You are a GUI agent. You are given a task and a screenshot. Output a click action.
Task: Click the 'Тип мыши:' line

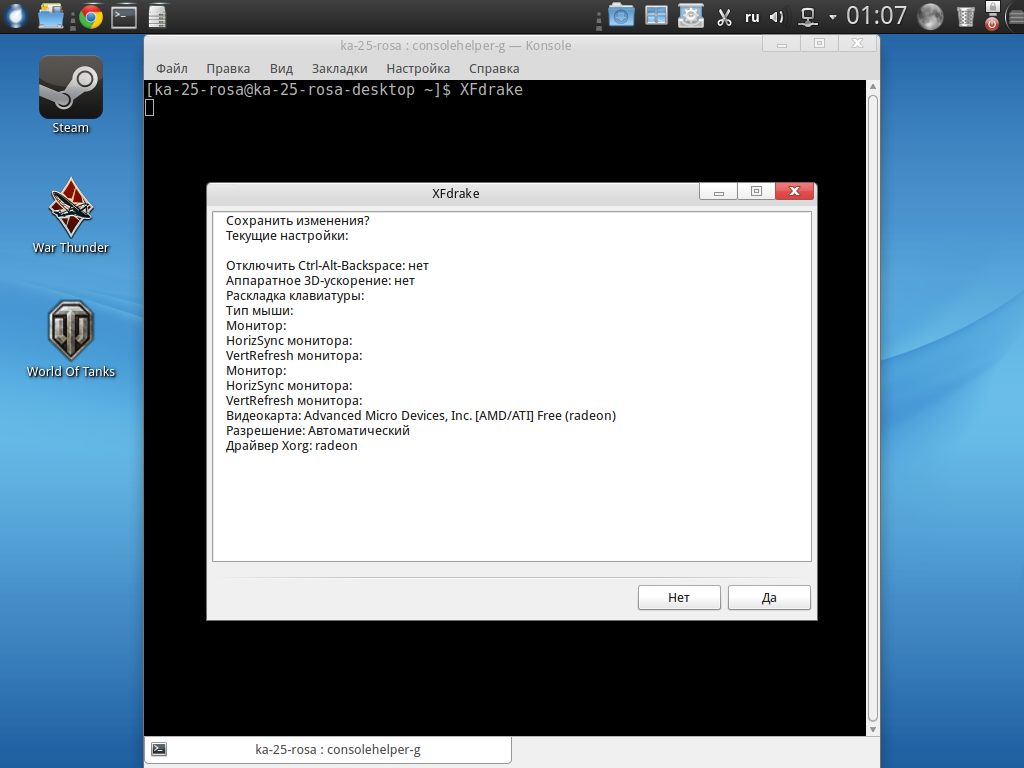pos(260,311)
